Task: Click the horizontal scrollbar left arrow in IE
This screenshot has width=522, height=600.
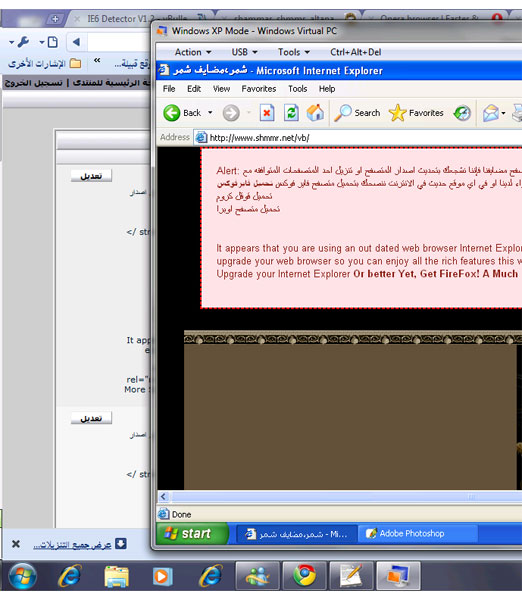Action: tap(163, 497)
